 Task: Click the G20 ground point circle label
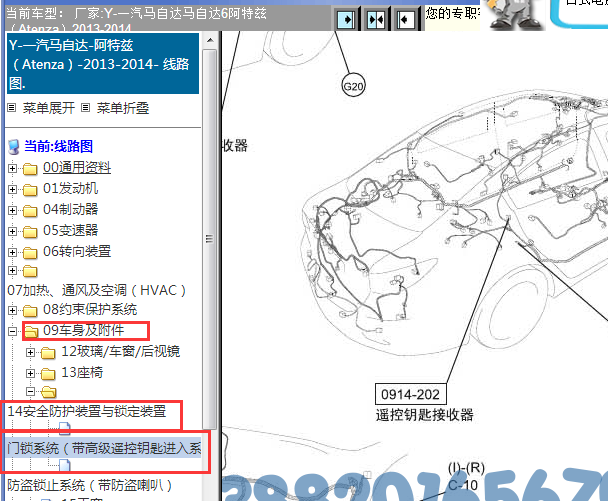click(x=353, y=86)
